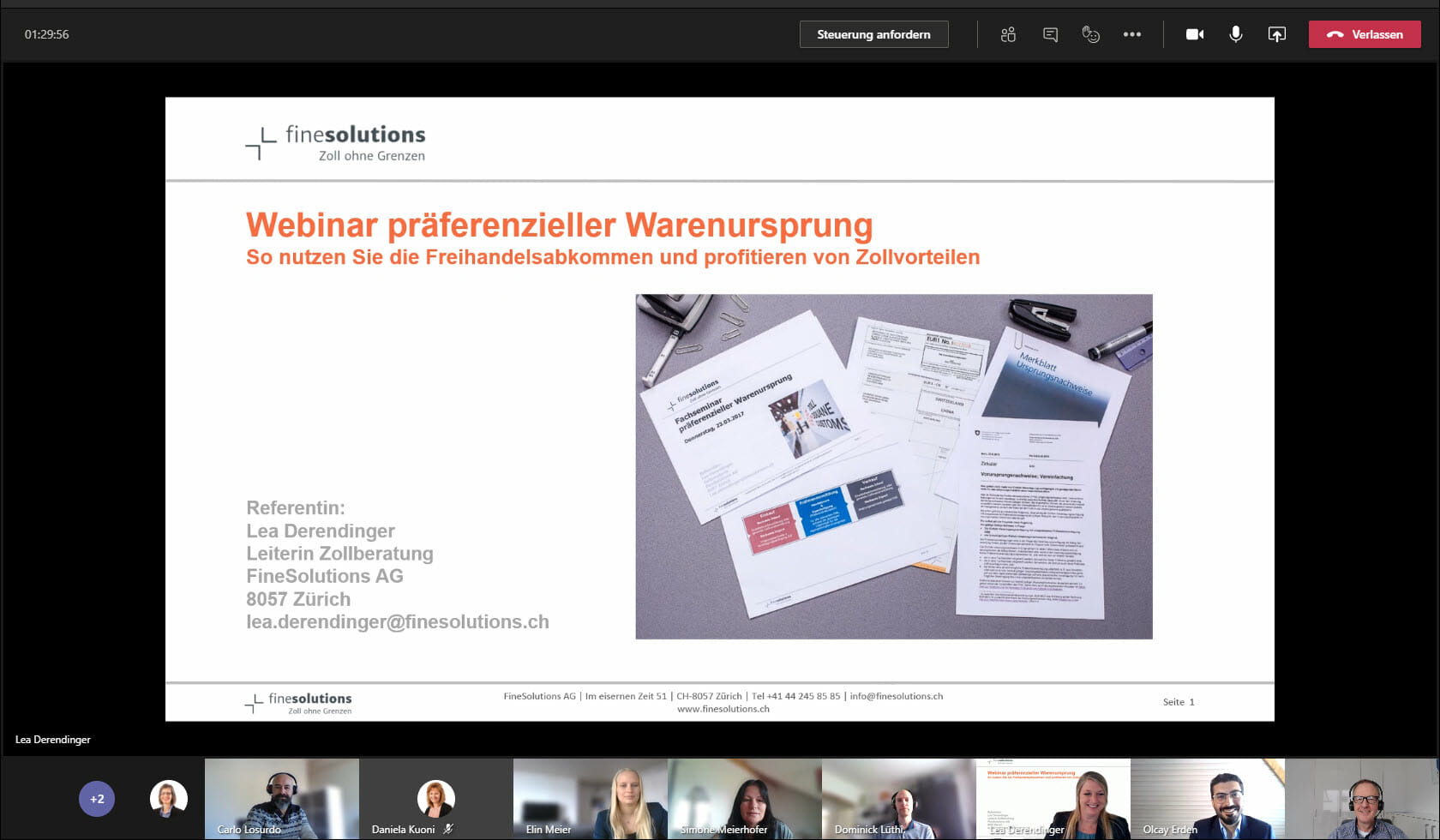Turn off the camera
The height and width of the screenshot is (840, 1440).
[x=1194, y=34]
